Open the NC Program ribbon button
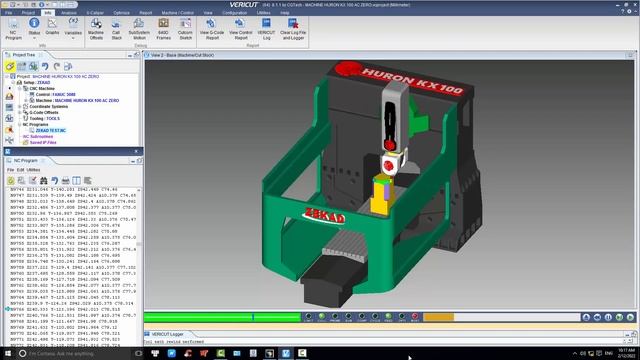 [x=13, y=29]
